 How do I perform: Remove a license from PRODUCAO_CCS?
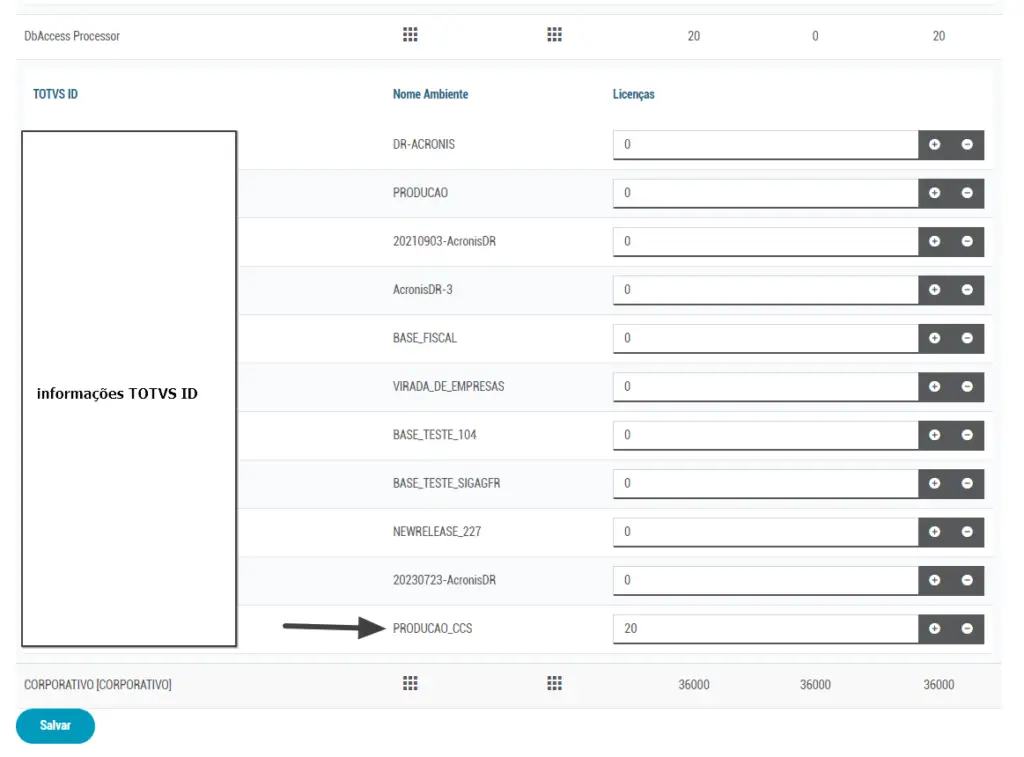click(967, 629)
